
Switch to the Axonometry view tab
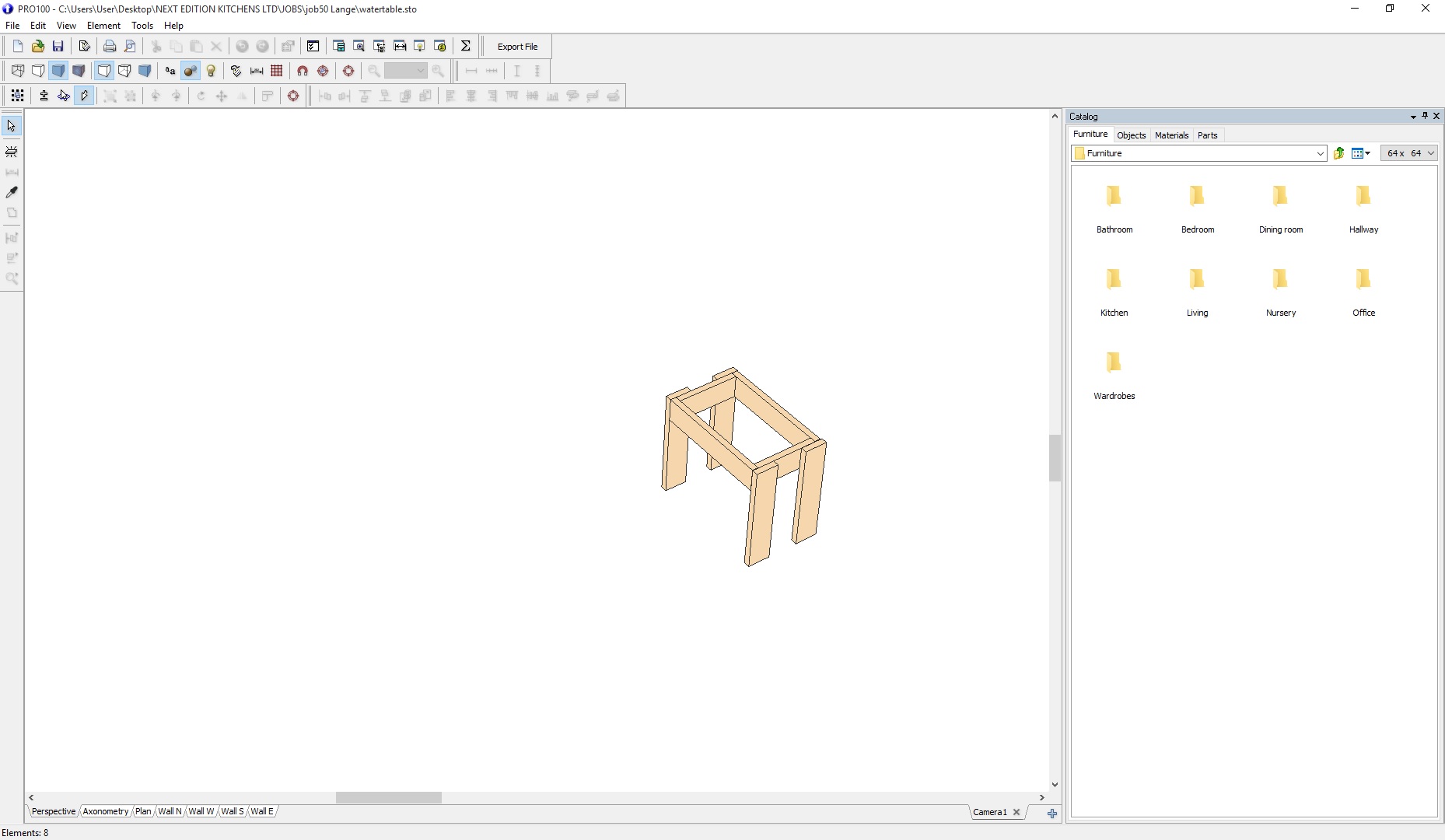pos(106,811)
